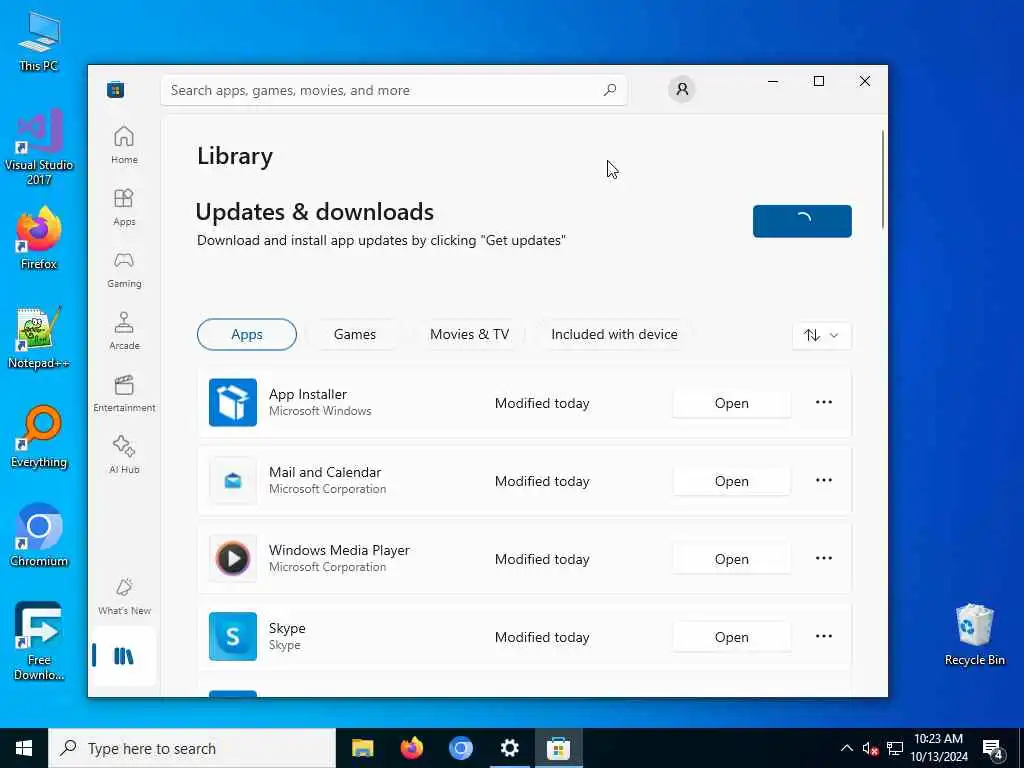The image size is (1024, 768).
Task: Select Free Download Manager desktop icon
Action: pyautogui.click(x=39, y=641)
